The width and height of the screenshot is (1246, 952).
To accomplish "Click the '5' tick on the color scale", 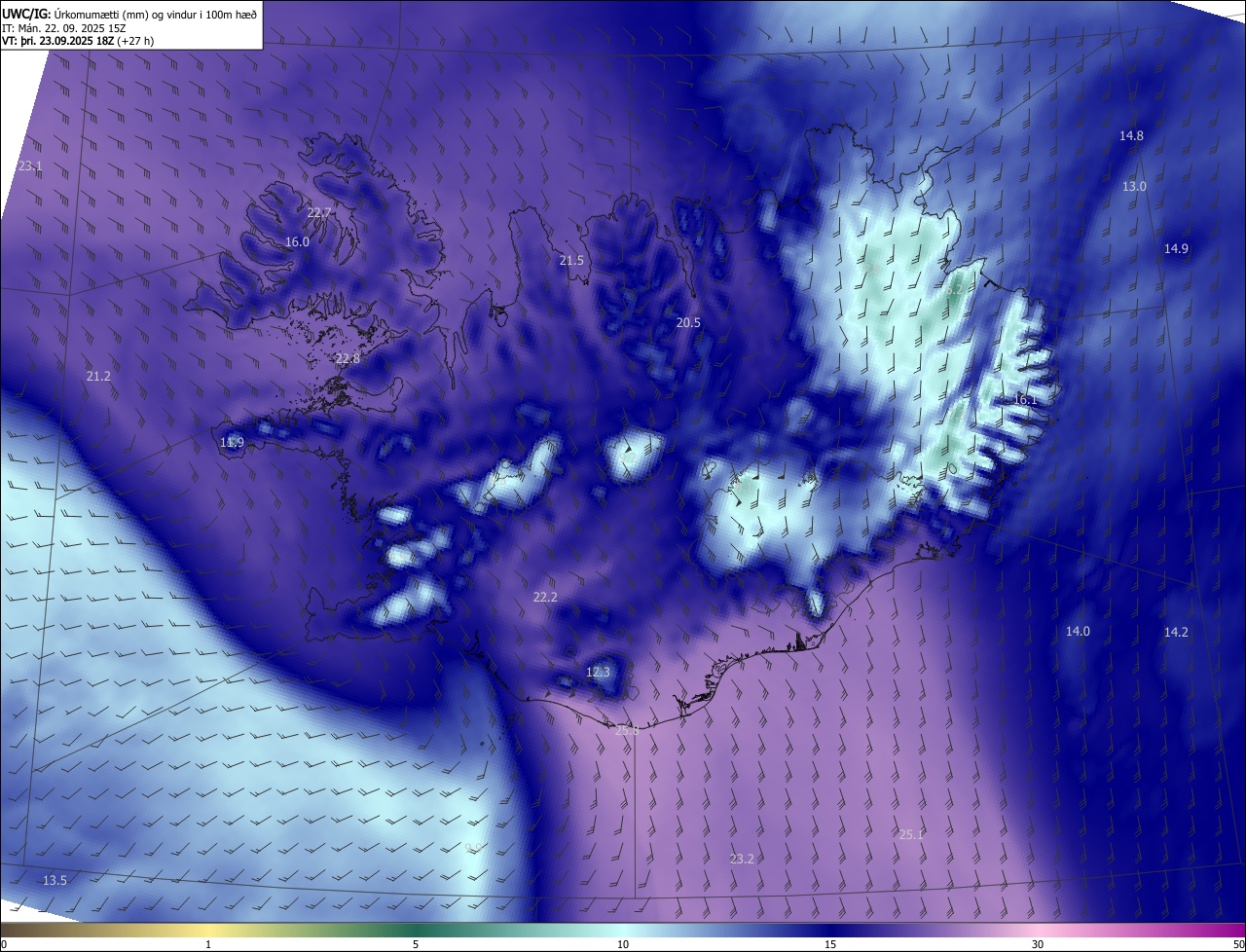I will point(416,944).
